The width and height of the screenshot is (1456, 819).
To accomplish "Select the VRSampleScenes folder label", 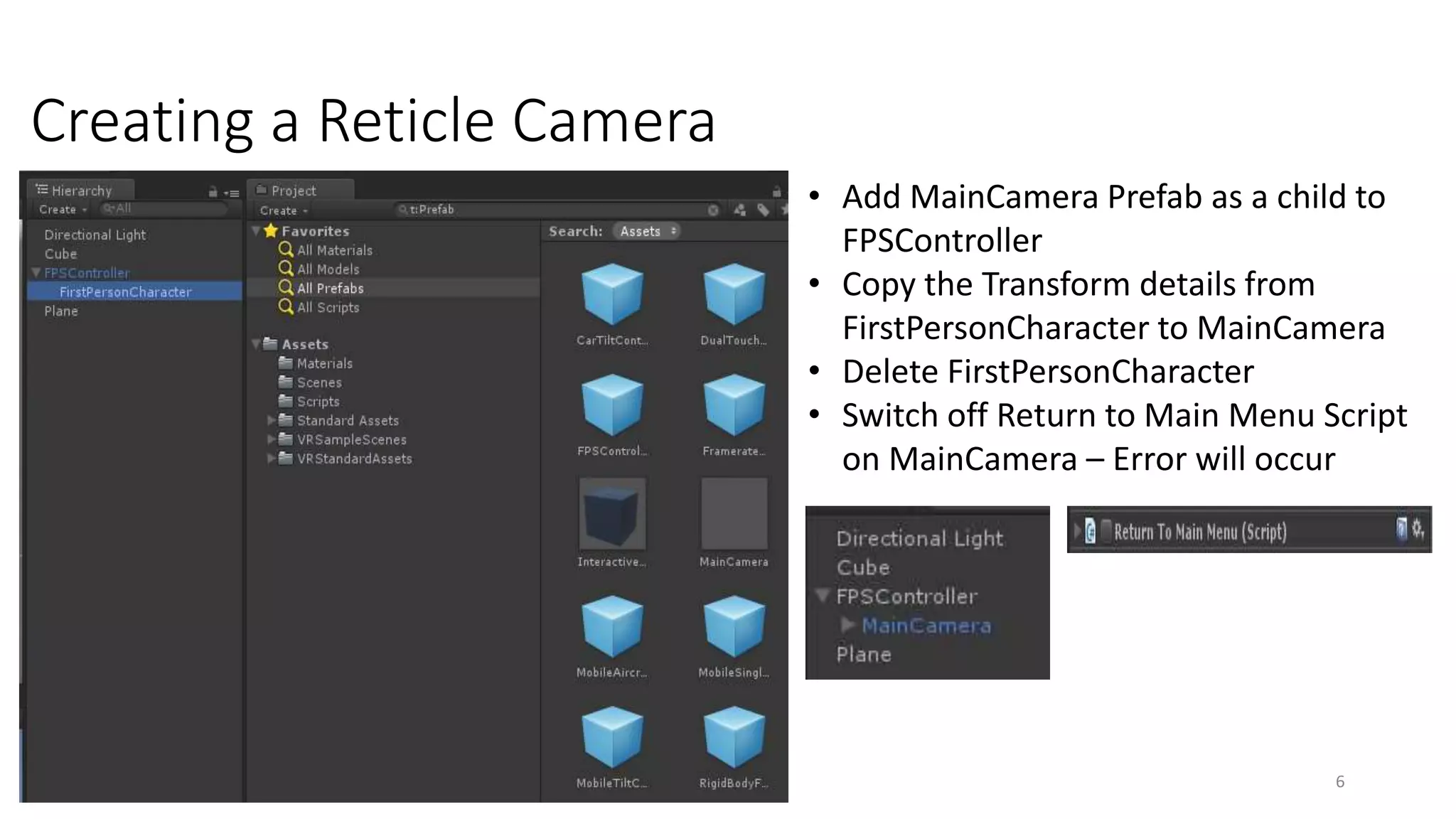I will coord(351,440).
